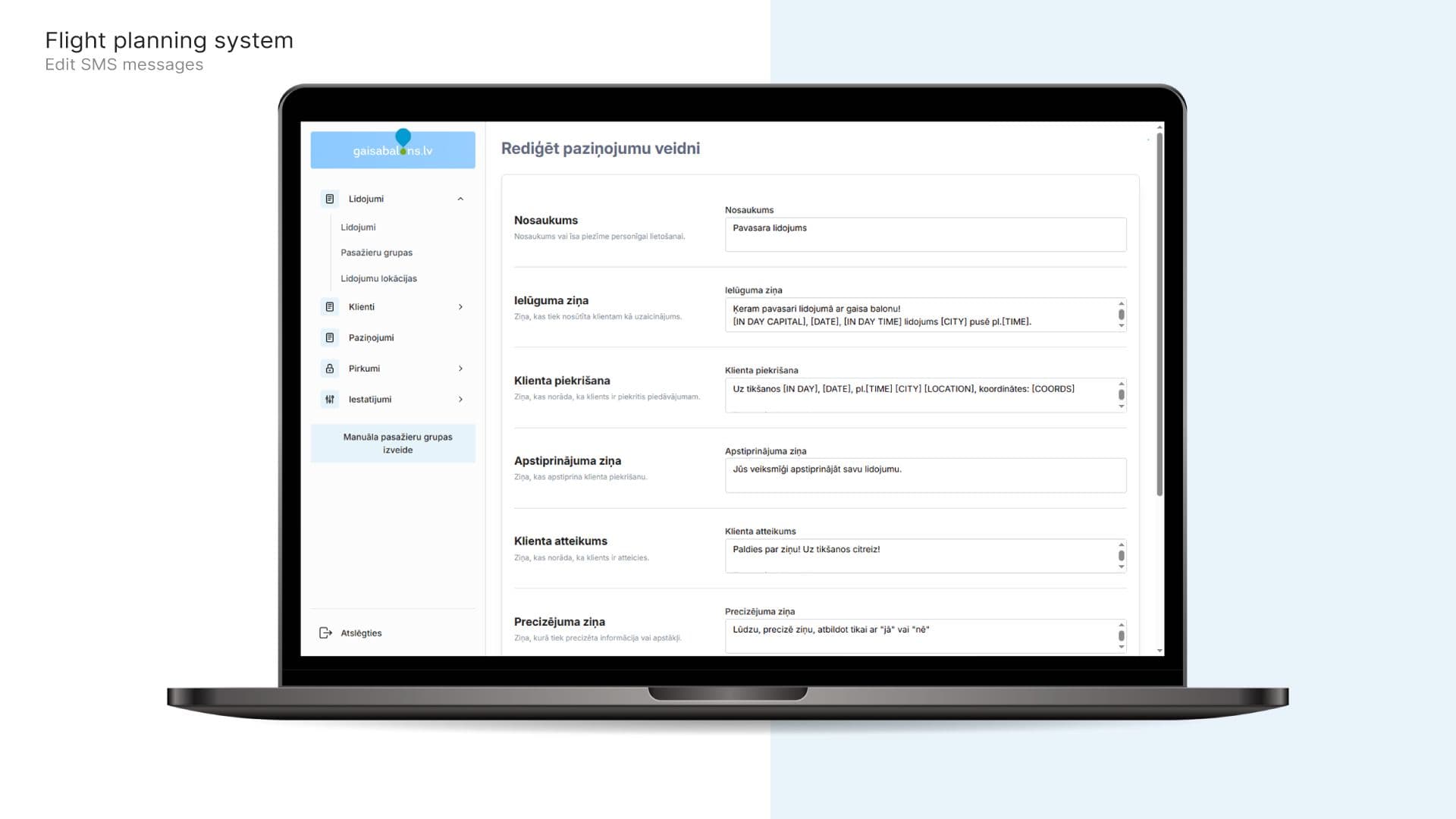Expand the Klienti submenu arrow
Image resolution: width=1456 pixels, height=819 pixels.
(x=460, y=307)
